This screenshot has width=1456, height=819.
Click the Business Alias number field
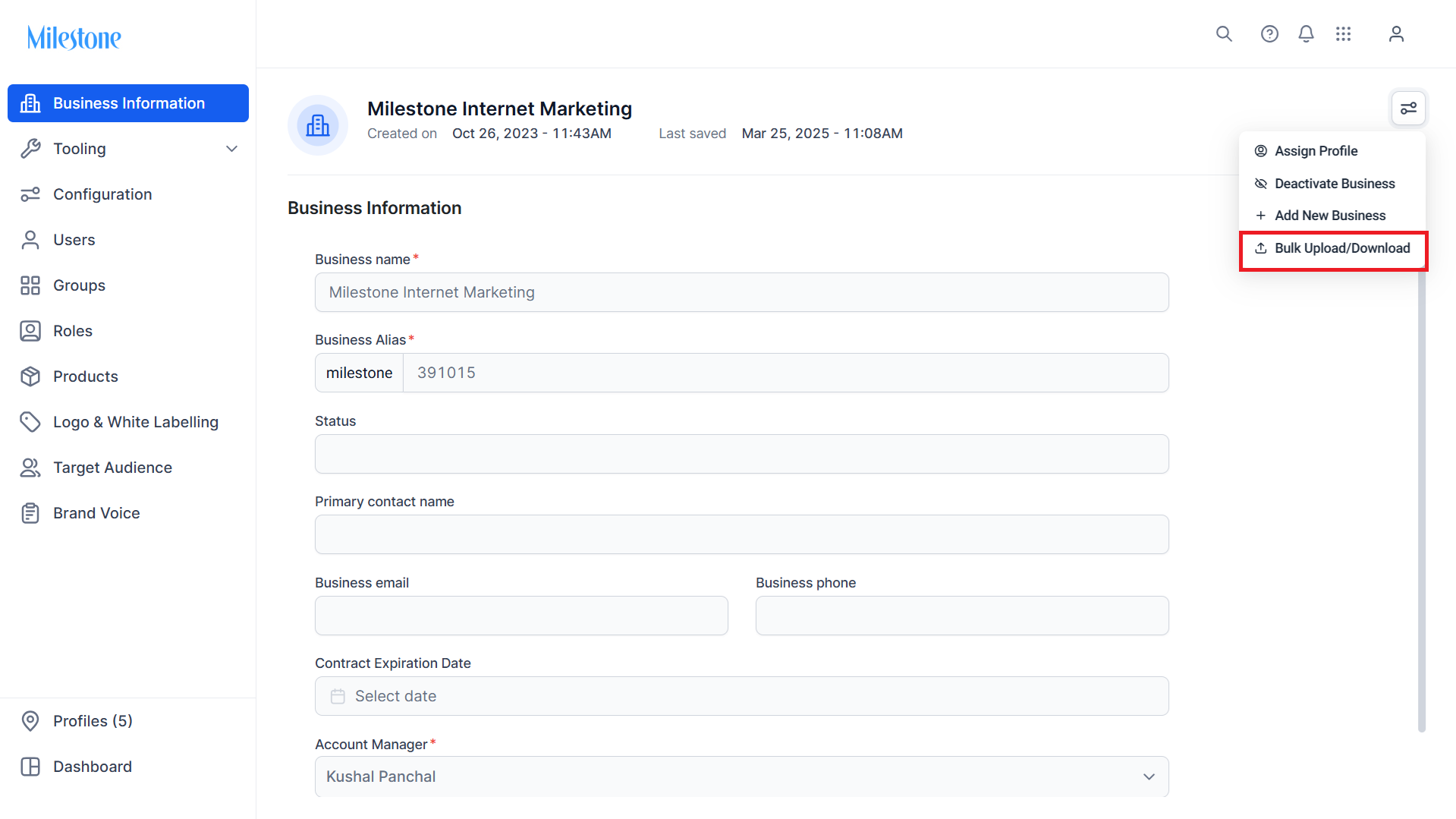click(785, 373)
